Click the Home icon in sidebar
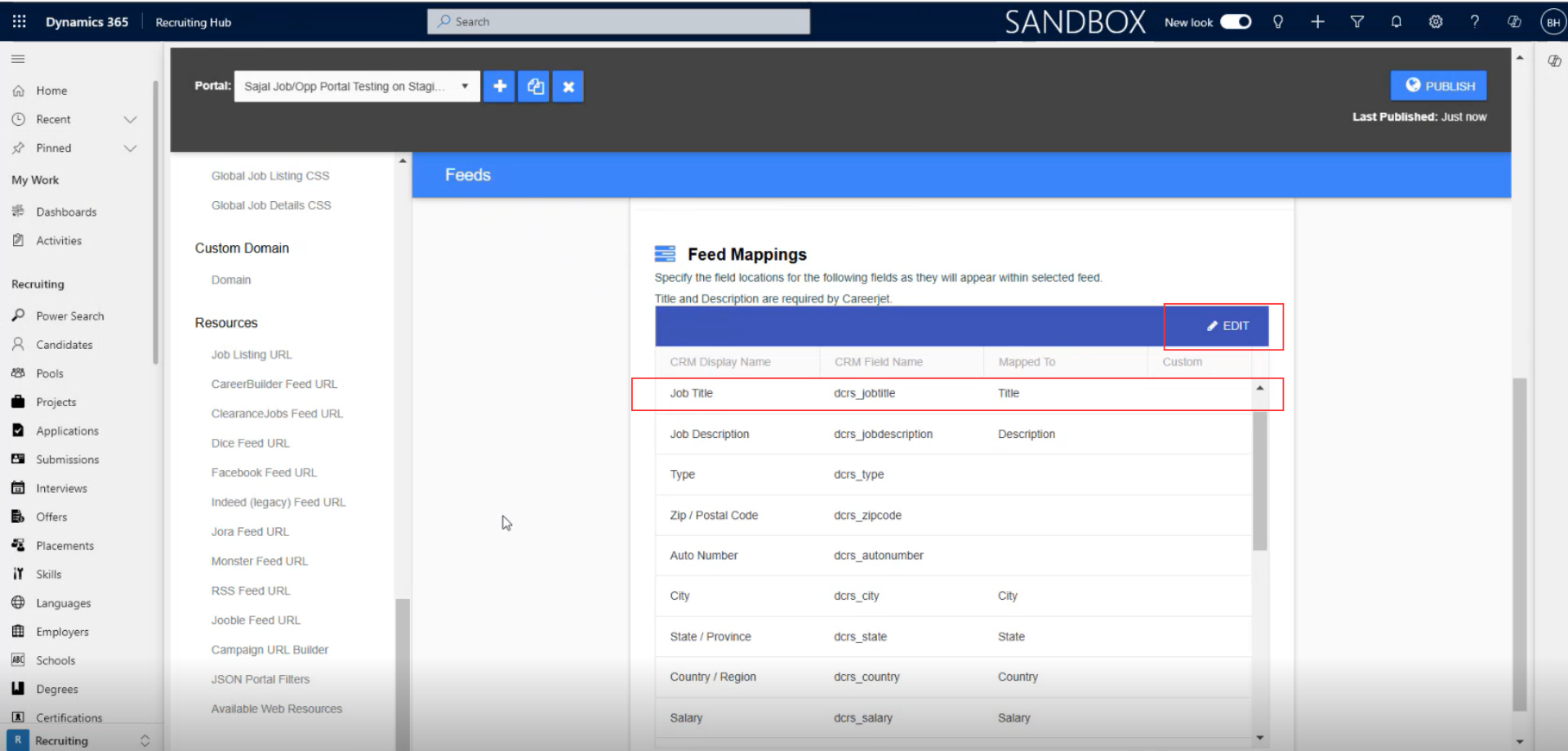This screenshot has width=1568, height=751. (x=18, y=91)
